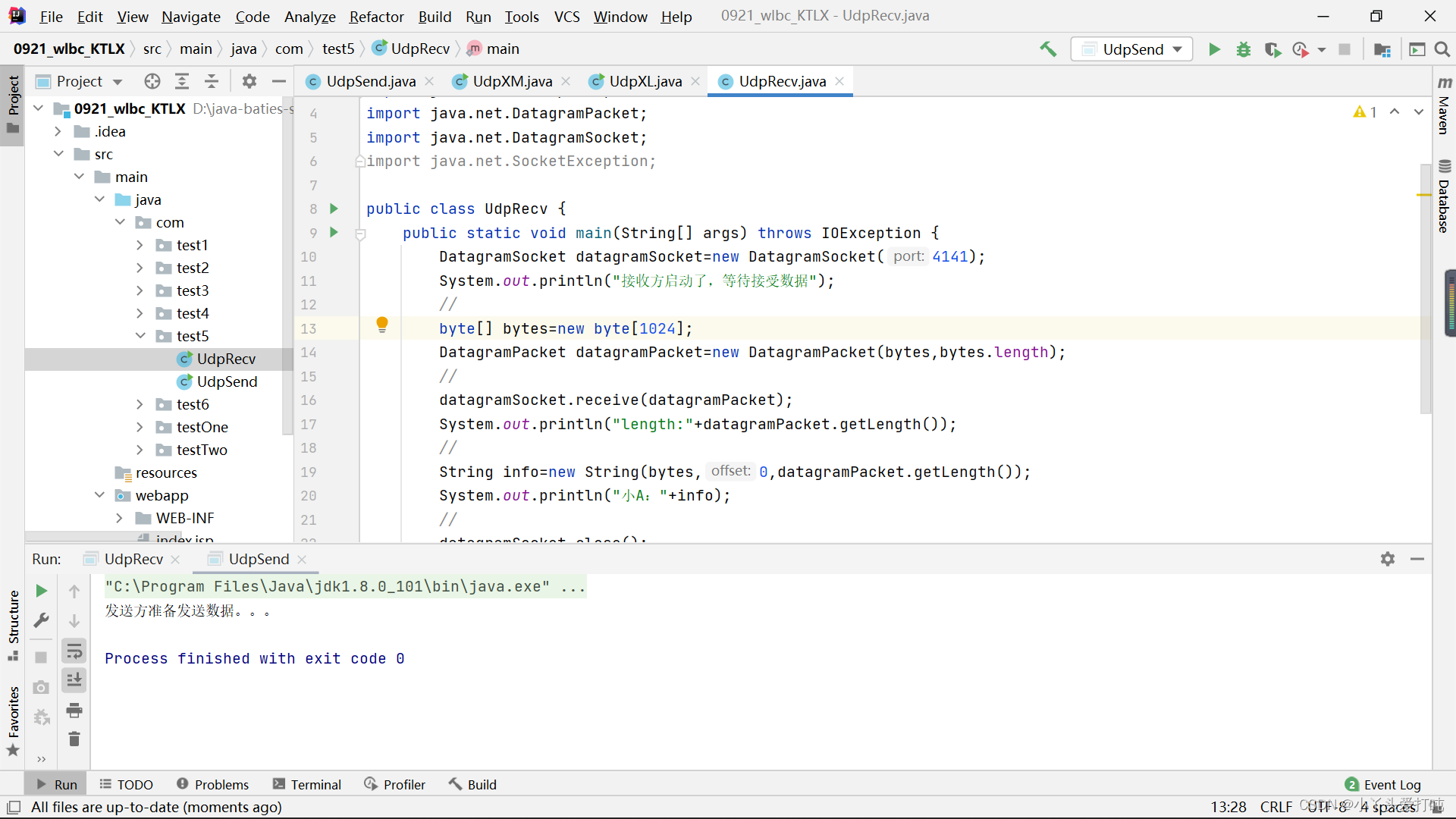
Task: Close the UdpXL.java editor tab
Action: [695, 81]
